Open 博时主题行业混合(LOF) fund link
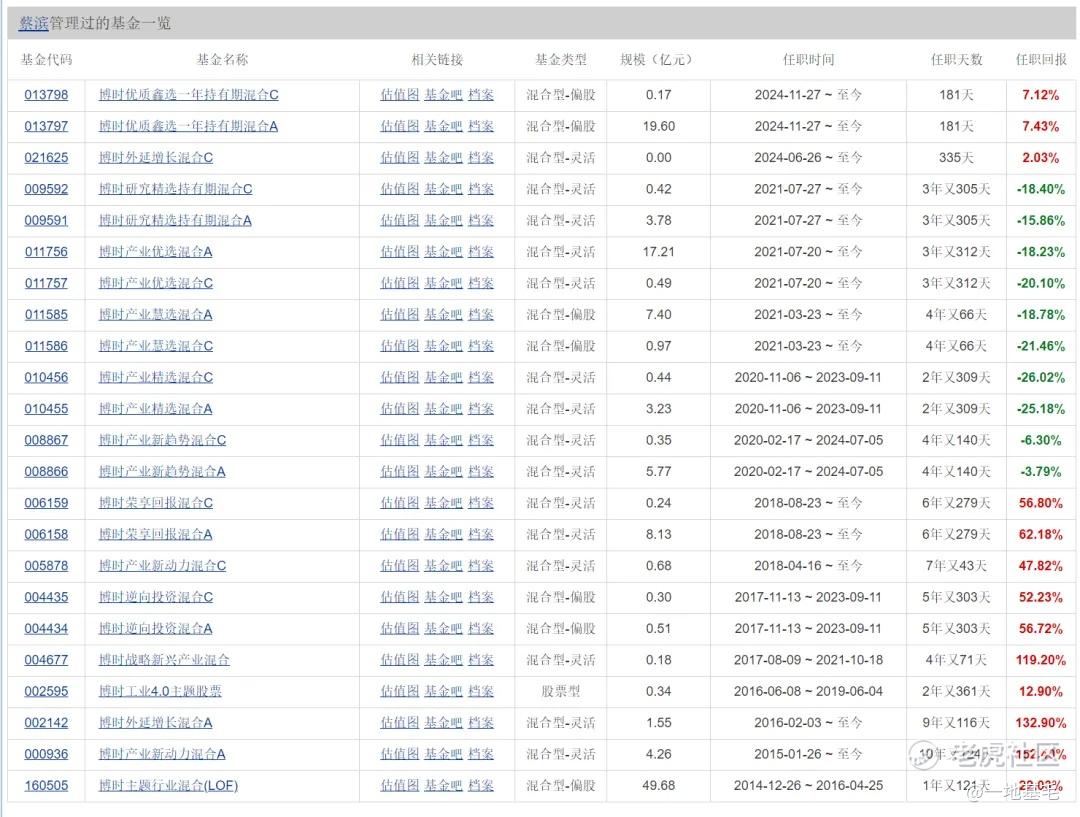This screenshot has height=817, width=1080. [168, 785]
